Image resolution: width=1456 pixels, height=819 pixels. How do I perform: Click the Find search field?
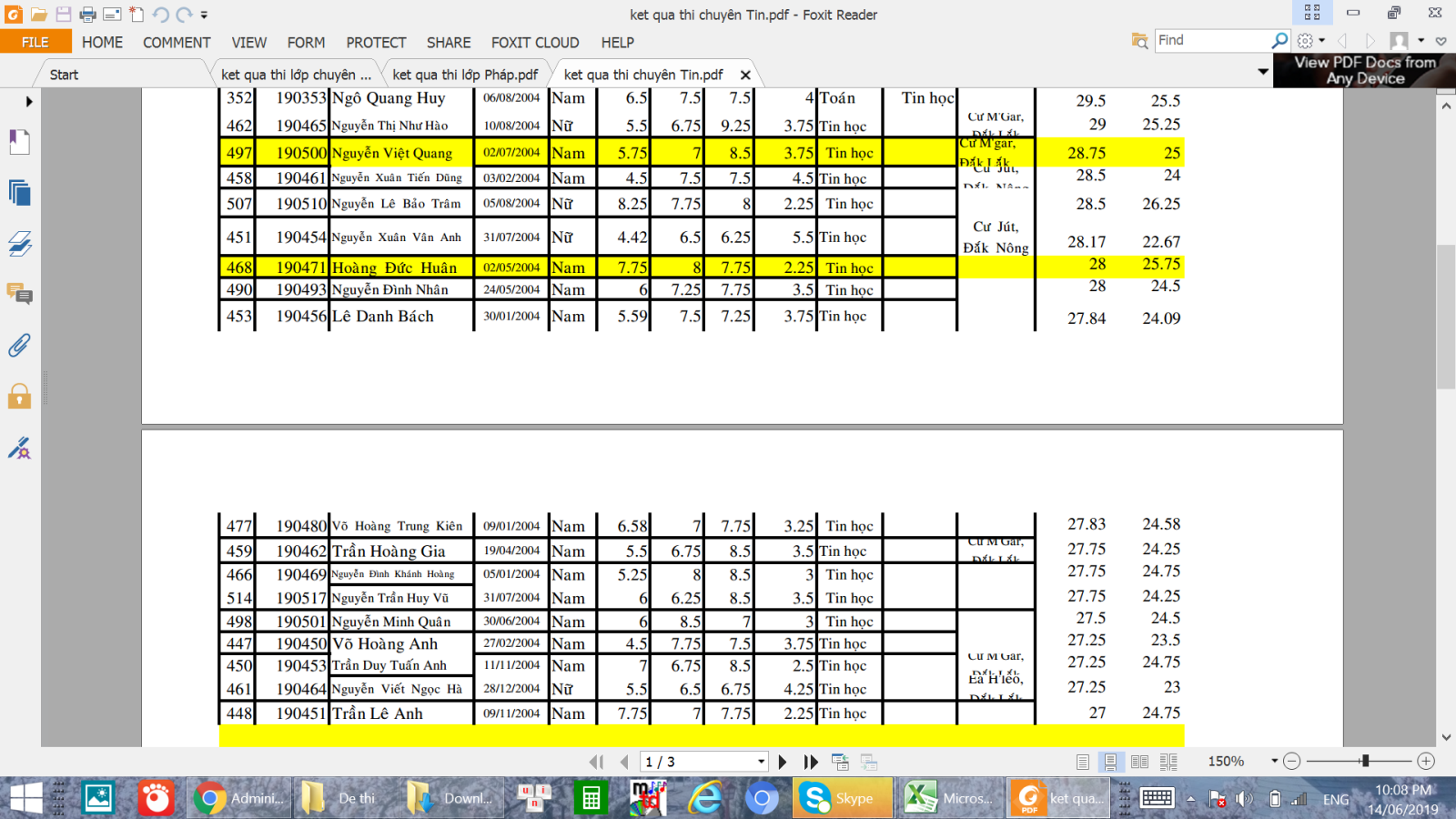(1212, 40)
